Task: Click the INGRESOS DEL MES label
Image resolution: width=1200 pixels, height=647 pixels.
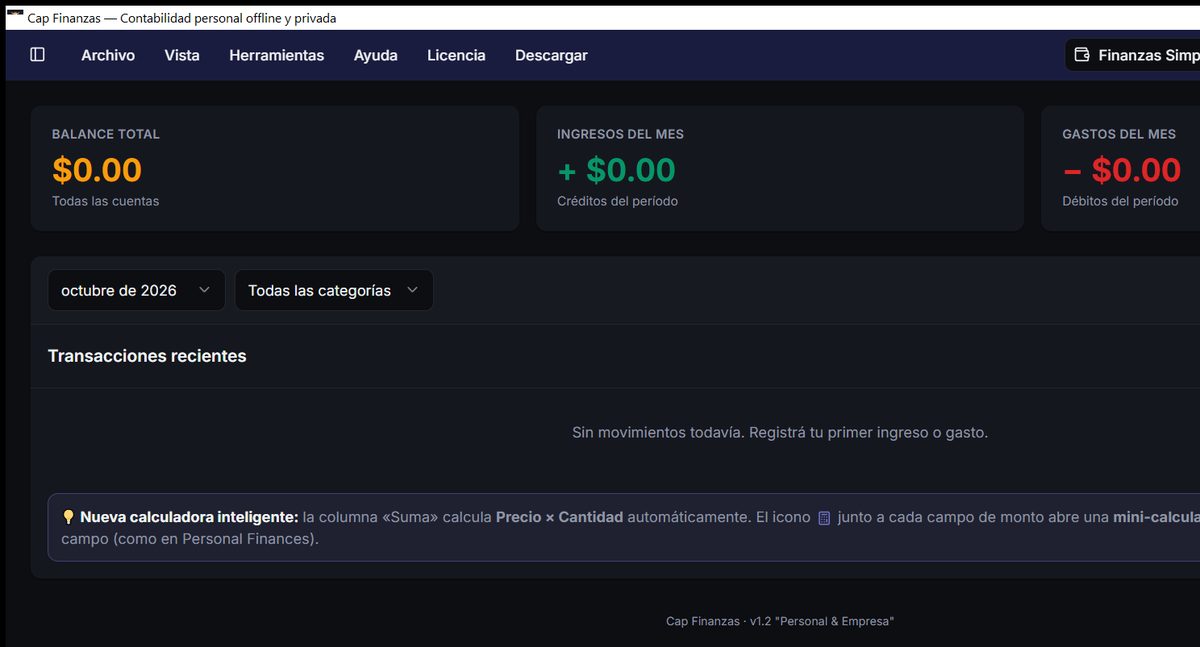Action: tap(620, 134)
